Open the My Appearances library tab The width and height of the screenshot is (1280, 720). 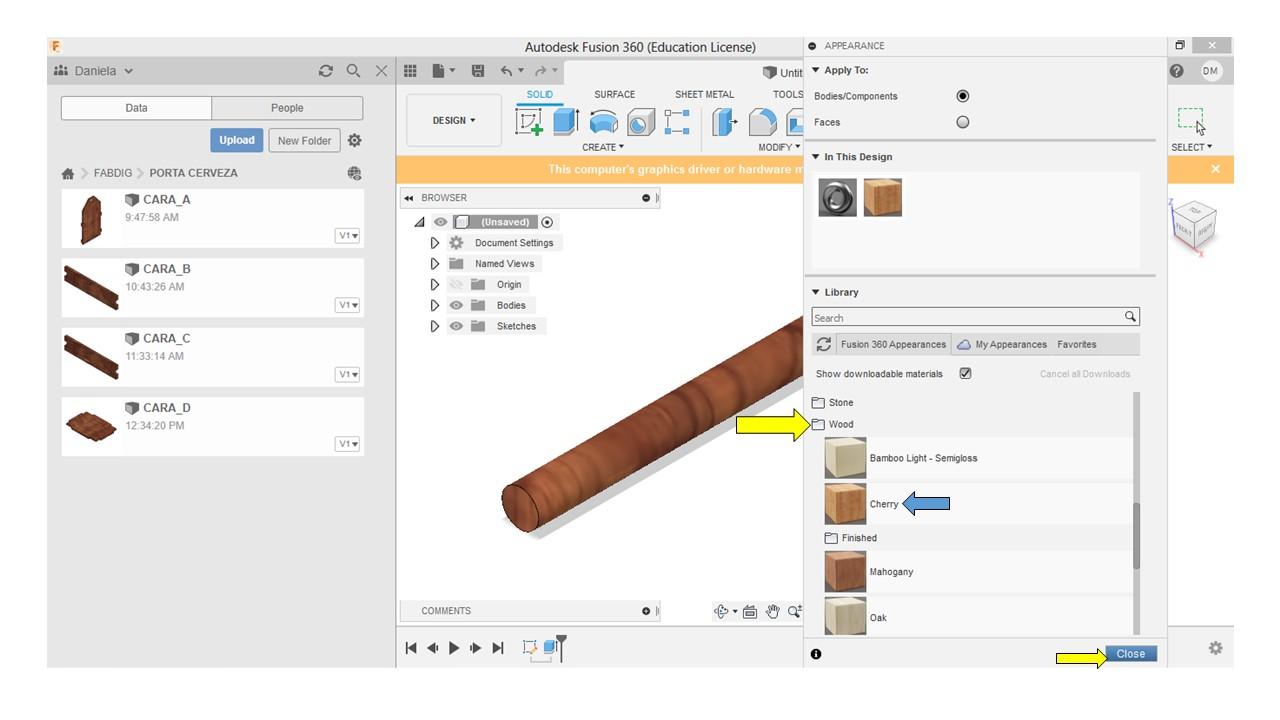pos(1002,344)
